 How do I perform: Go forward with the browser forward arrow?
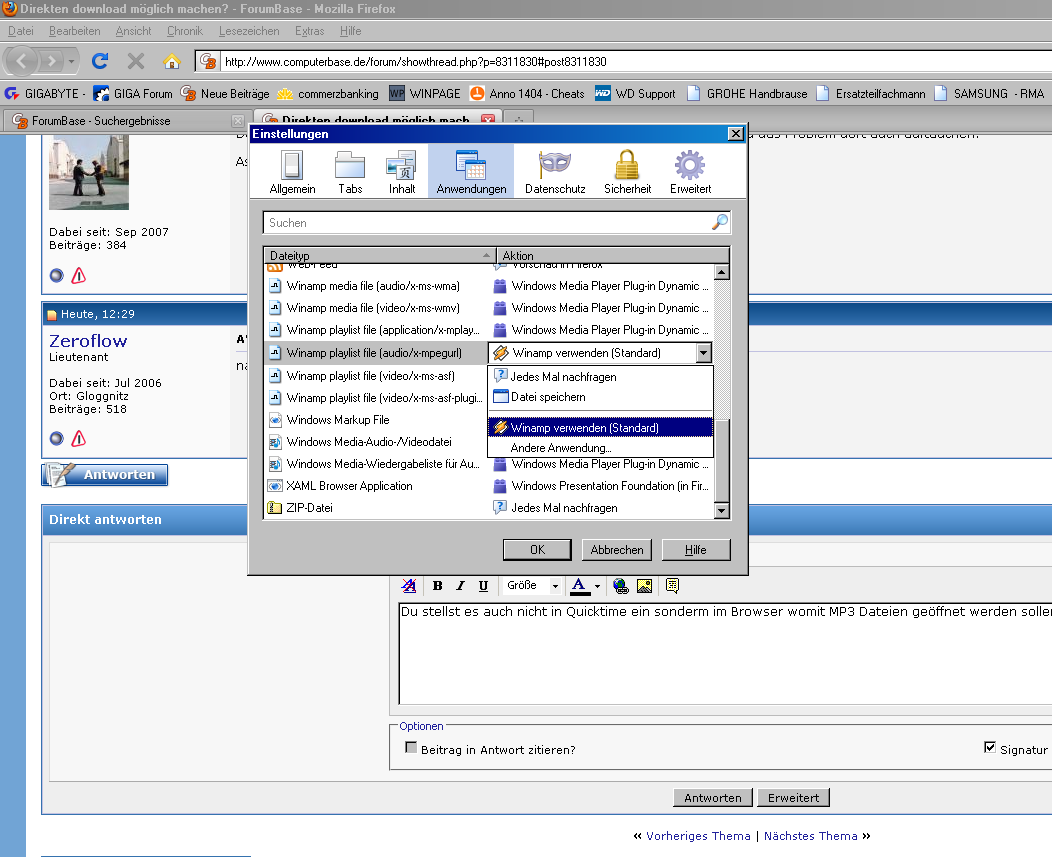coord(51,62)
